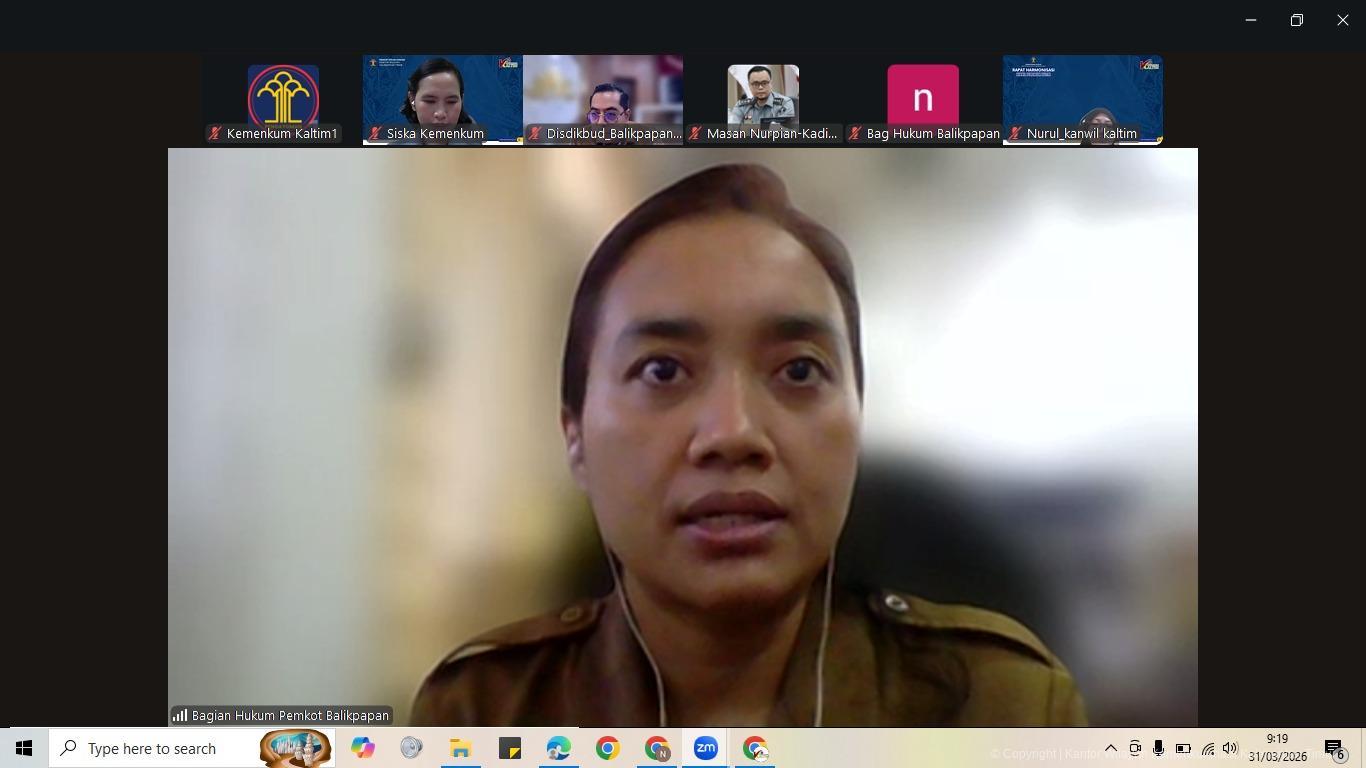1366x768 pixels.
Task: Open Microsoft Edge from the taskbar
Action: point(558,748)
